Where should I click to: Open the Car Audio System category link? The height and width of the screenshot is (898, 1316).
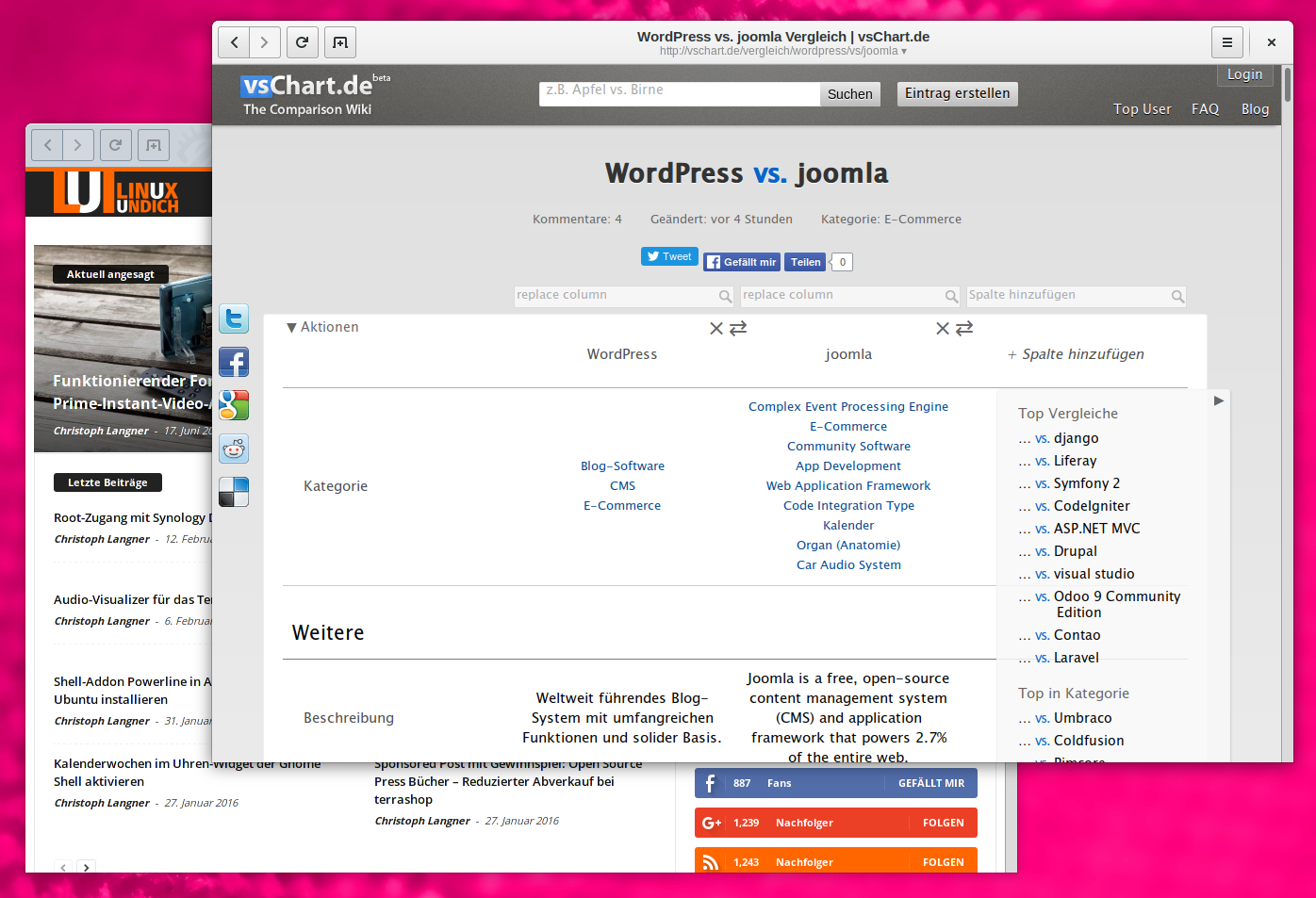point(848,565)
